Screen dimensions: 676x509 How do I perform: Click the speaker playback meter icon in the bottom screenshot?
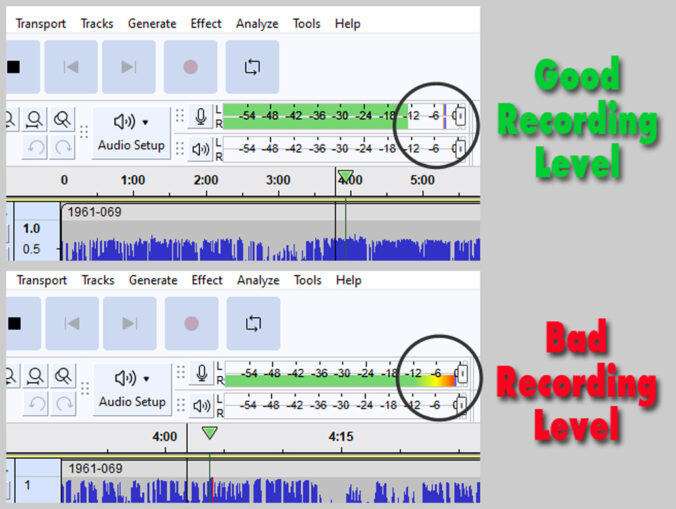click(x=201, y=406)
